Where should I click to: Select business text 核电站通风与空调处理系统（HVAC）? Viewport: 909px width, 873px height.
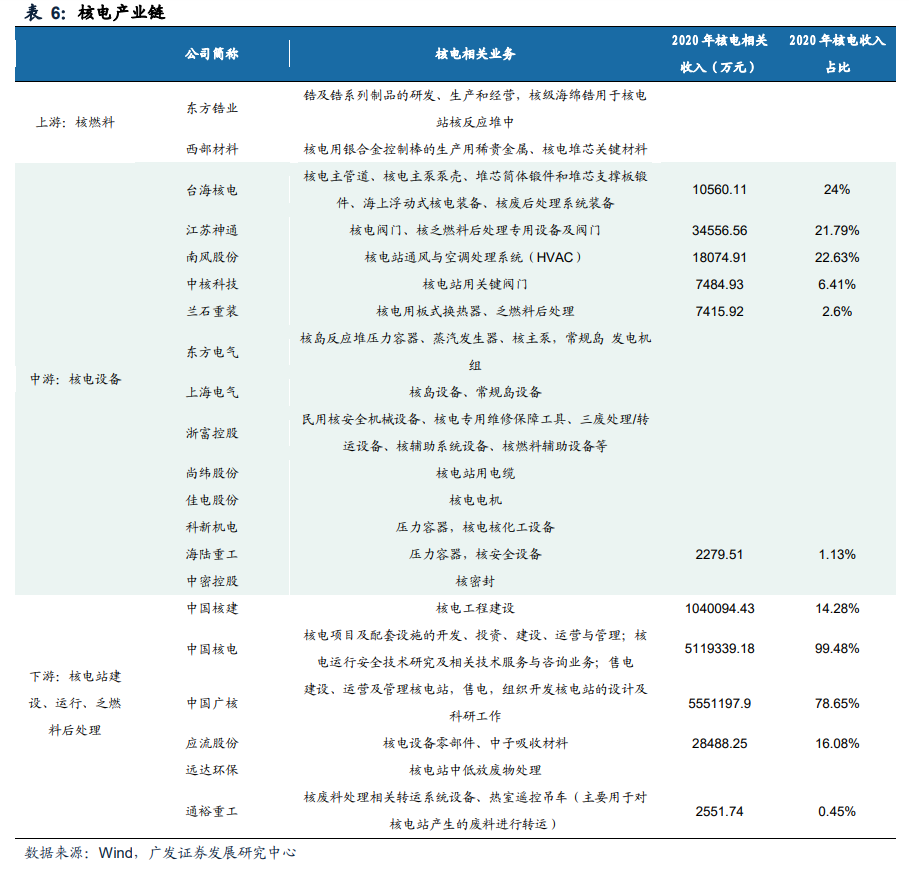tap(475, 257)
